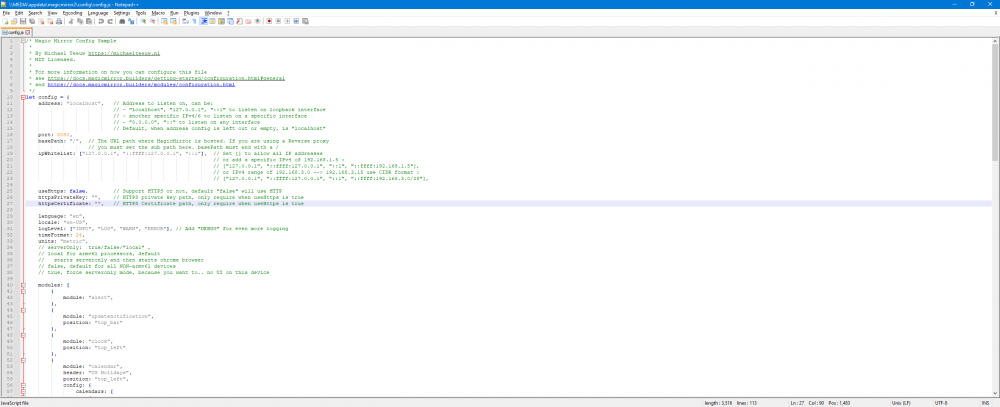Viewport: 1000px width, 407px height.
Task: Collapse the 'modules: [' fold marker
Action: tap(24, 286)
